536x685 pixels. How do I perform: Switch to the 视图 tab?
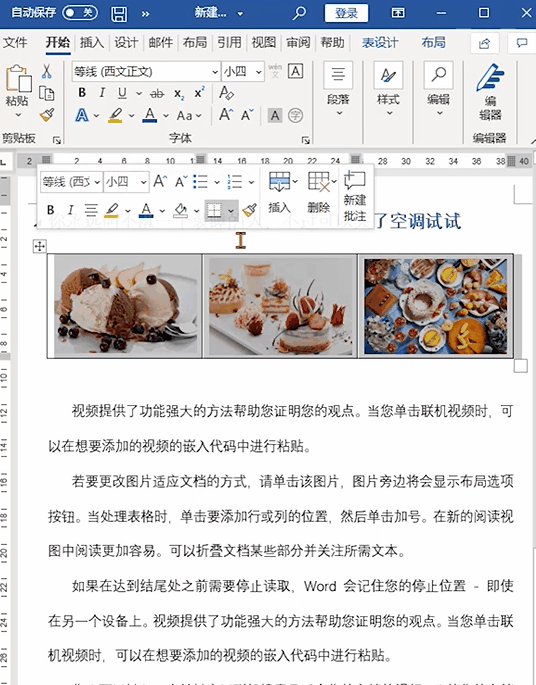pyautogui.click(x=263, y=42)
